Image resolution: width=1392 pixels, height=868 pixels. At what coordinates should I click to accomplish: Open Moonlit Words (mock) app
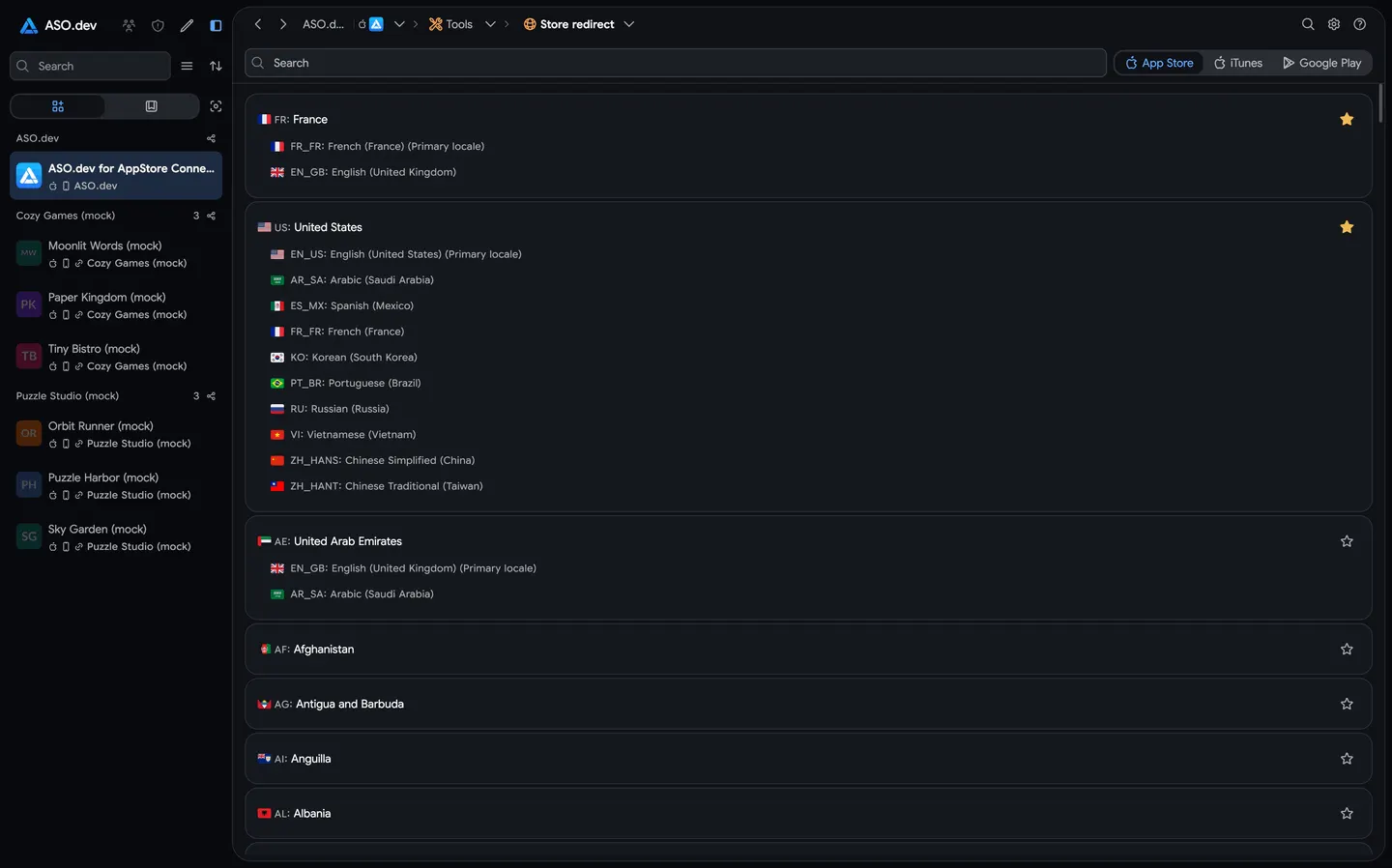(x=116, y=254)
